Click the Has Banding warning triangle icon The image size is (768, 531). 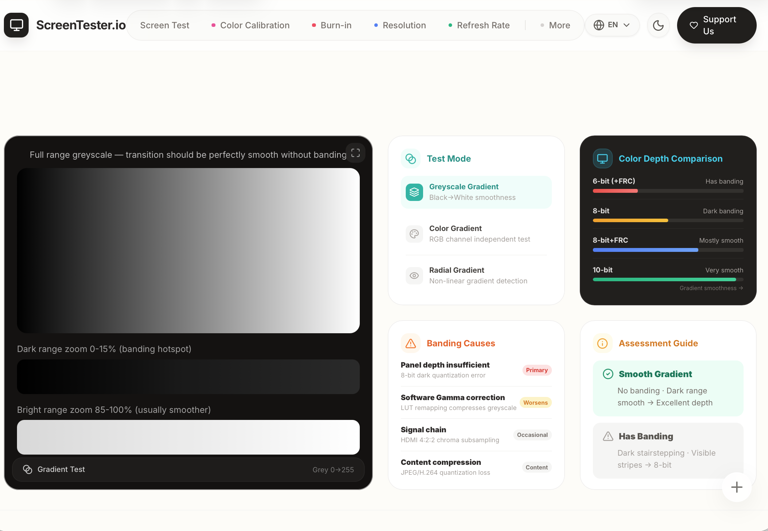[x=608, y=436]
